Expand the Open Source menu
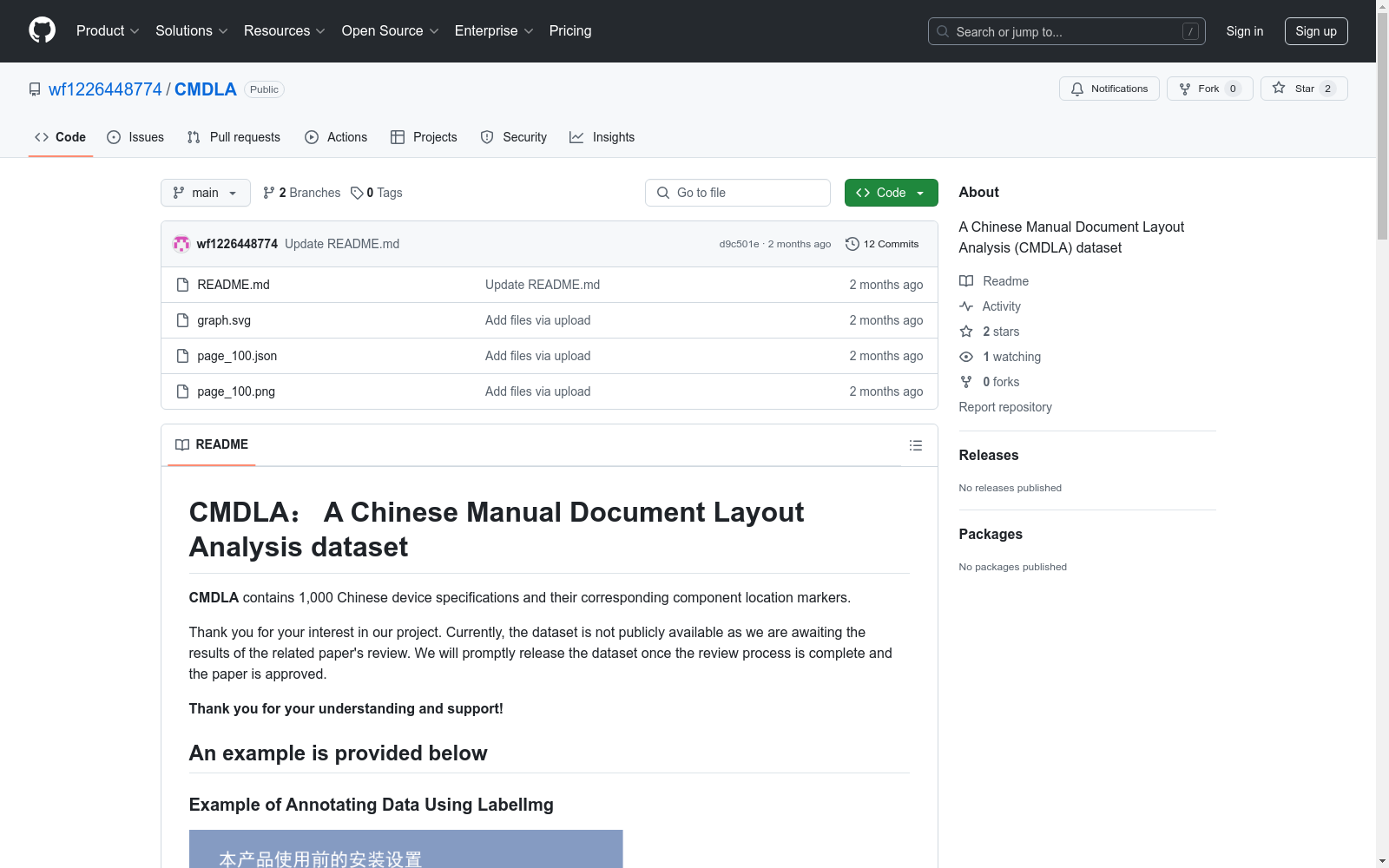This screenshot has height=868, width=1389. tap(391, 30)
